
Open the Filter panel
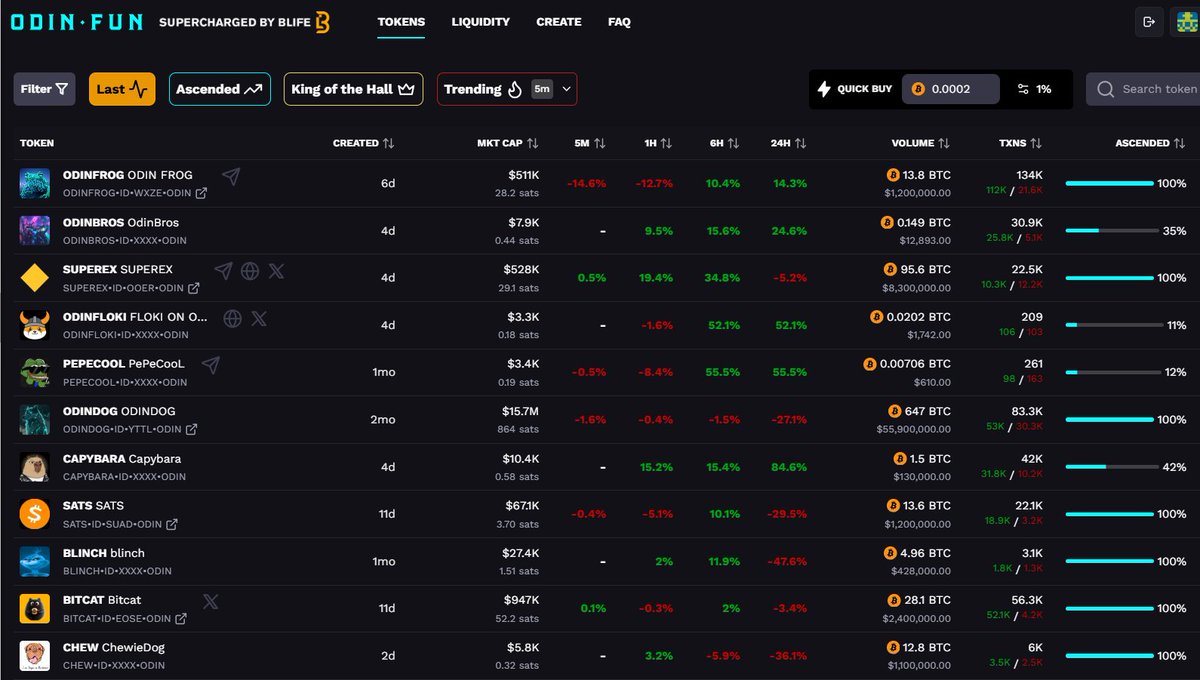coord(43,89)
